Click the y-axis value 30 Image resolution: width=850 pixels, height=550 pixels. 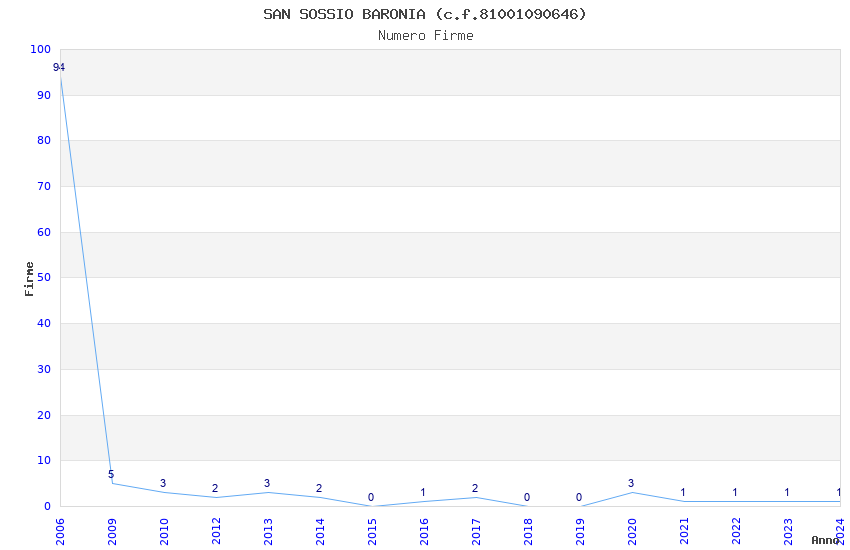click(44, 370)
